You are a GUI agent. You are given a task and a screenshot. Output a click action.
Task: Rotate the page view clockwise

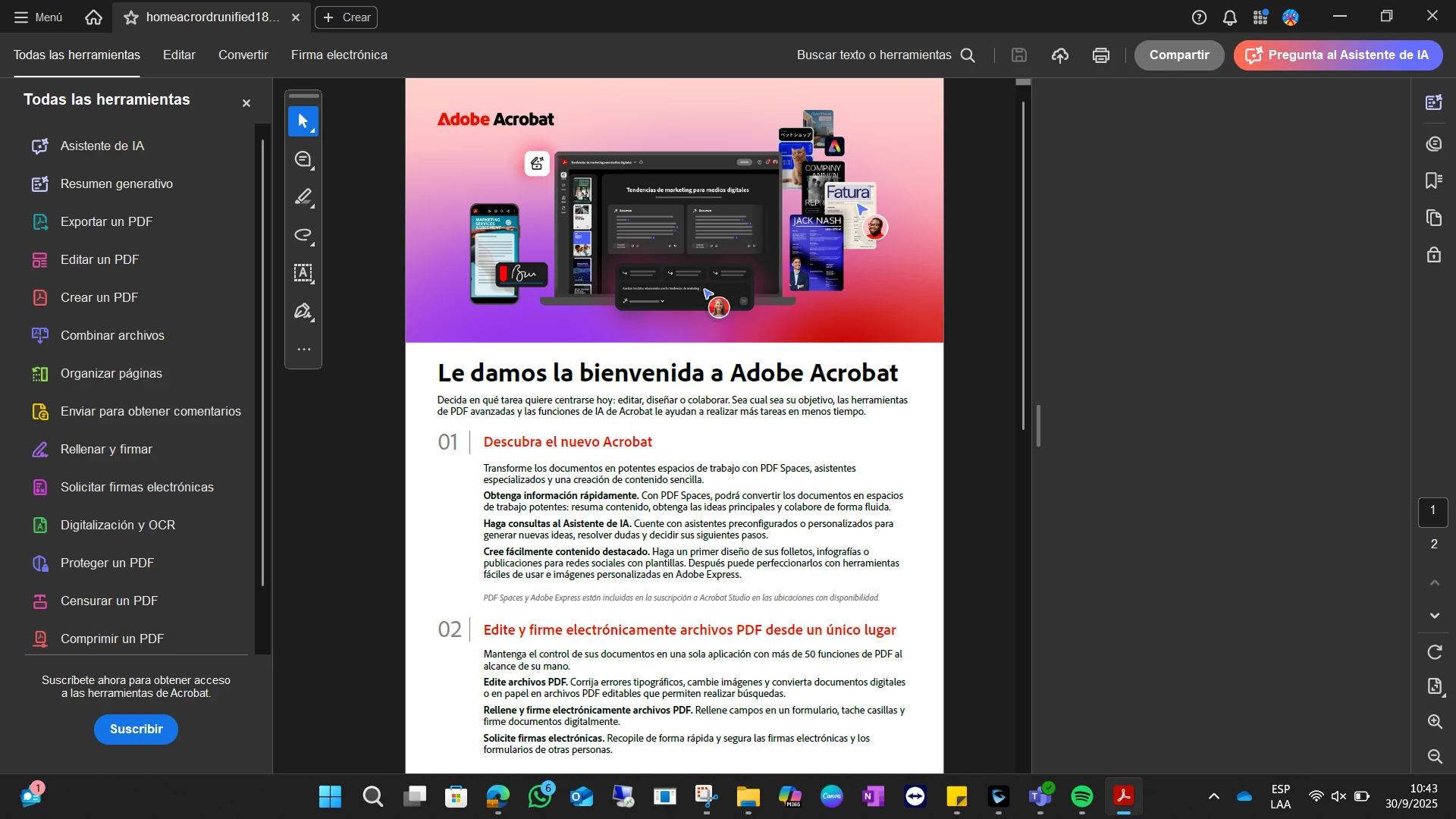pos(1434,652)
